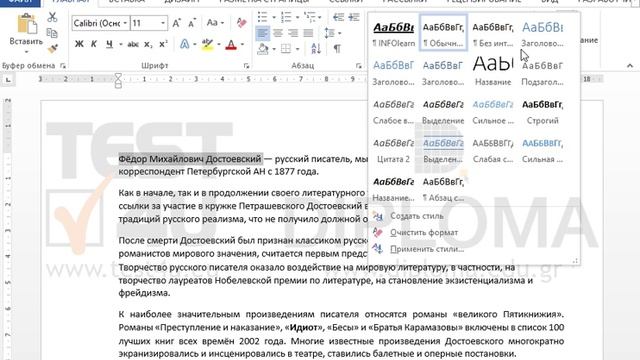Toggle strikethrough with the abc button
Viewport: 640px width, 360px height.
point(133,44)
